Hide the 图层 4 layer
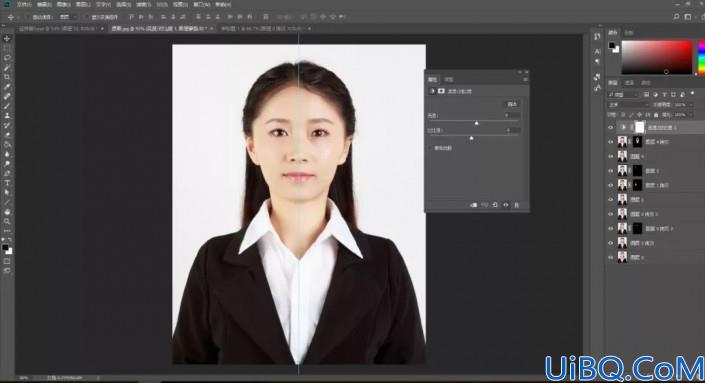705x383 pixels. click(x=611, y=156)
